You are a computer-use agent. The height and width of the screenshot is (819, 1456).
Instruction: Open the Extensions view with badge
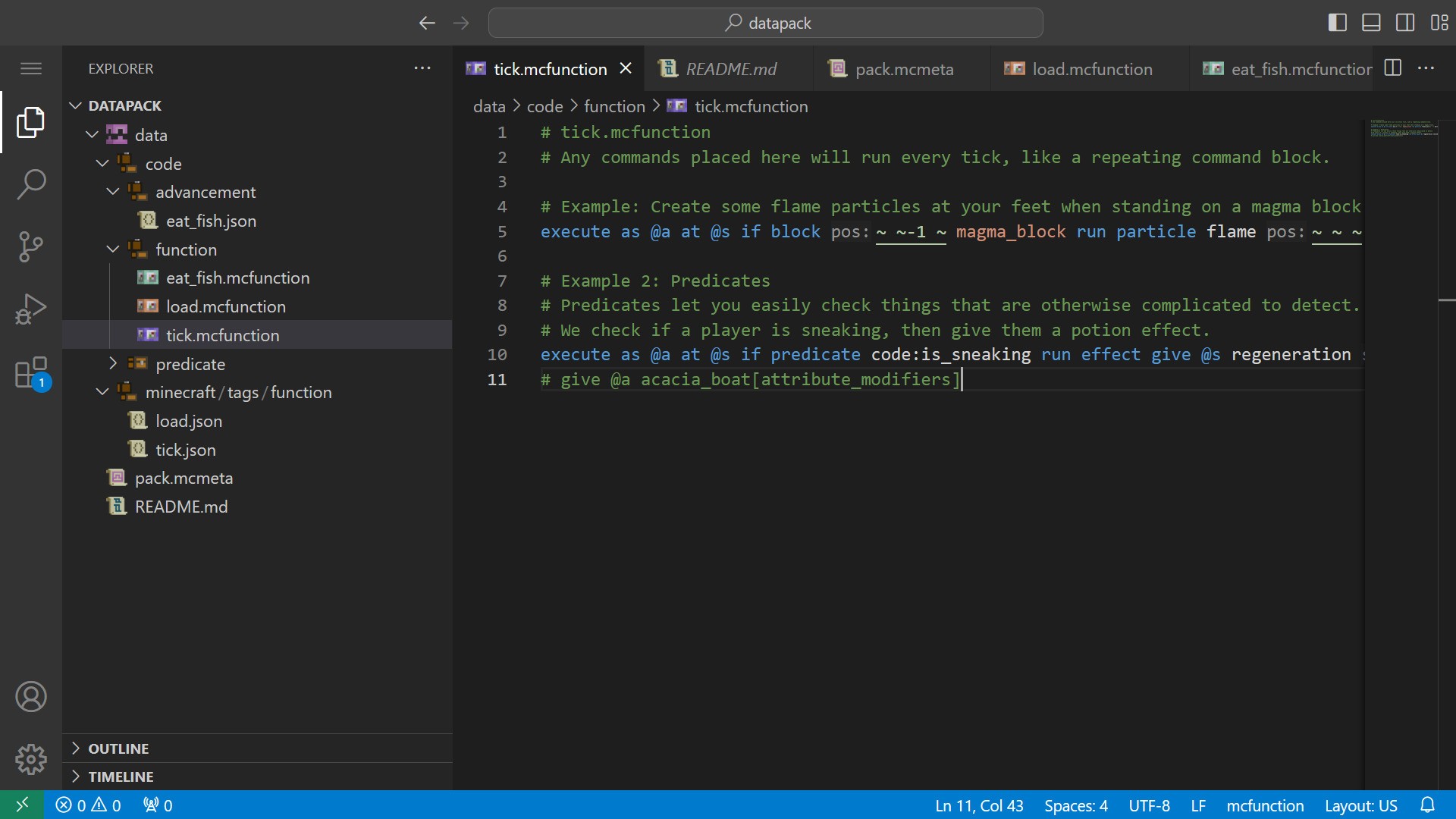(x=31, y=373)
